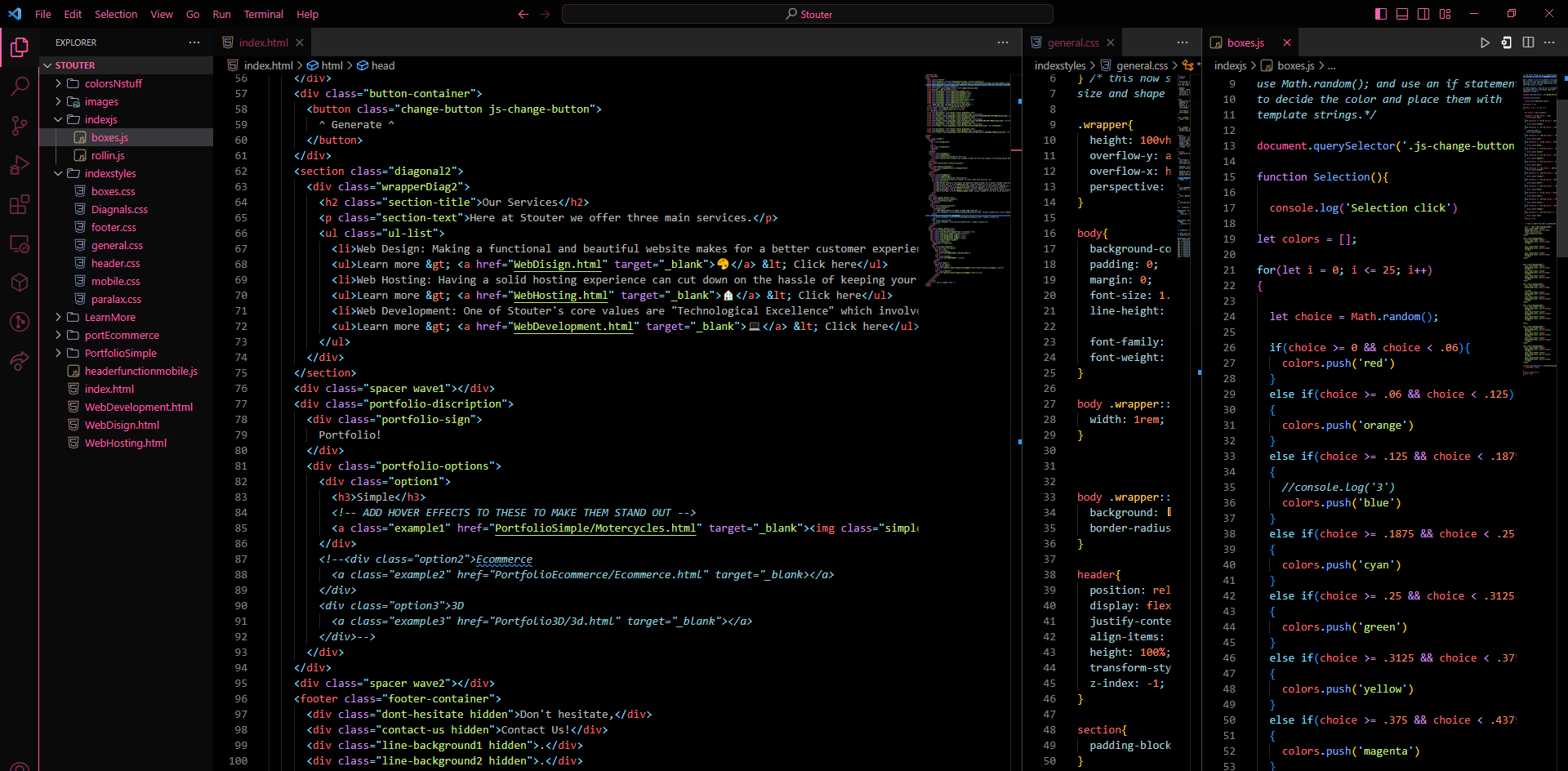Click the go back navigation arrow
The image size is (1568, 771).
tap(523, 14)
